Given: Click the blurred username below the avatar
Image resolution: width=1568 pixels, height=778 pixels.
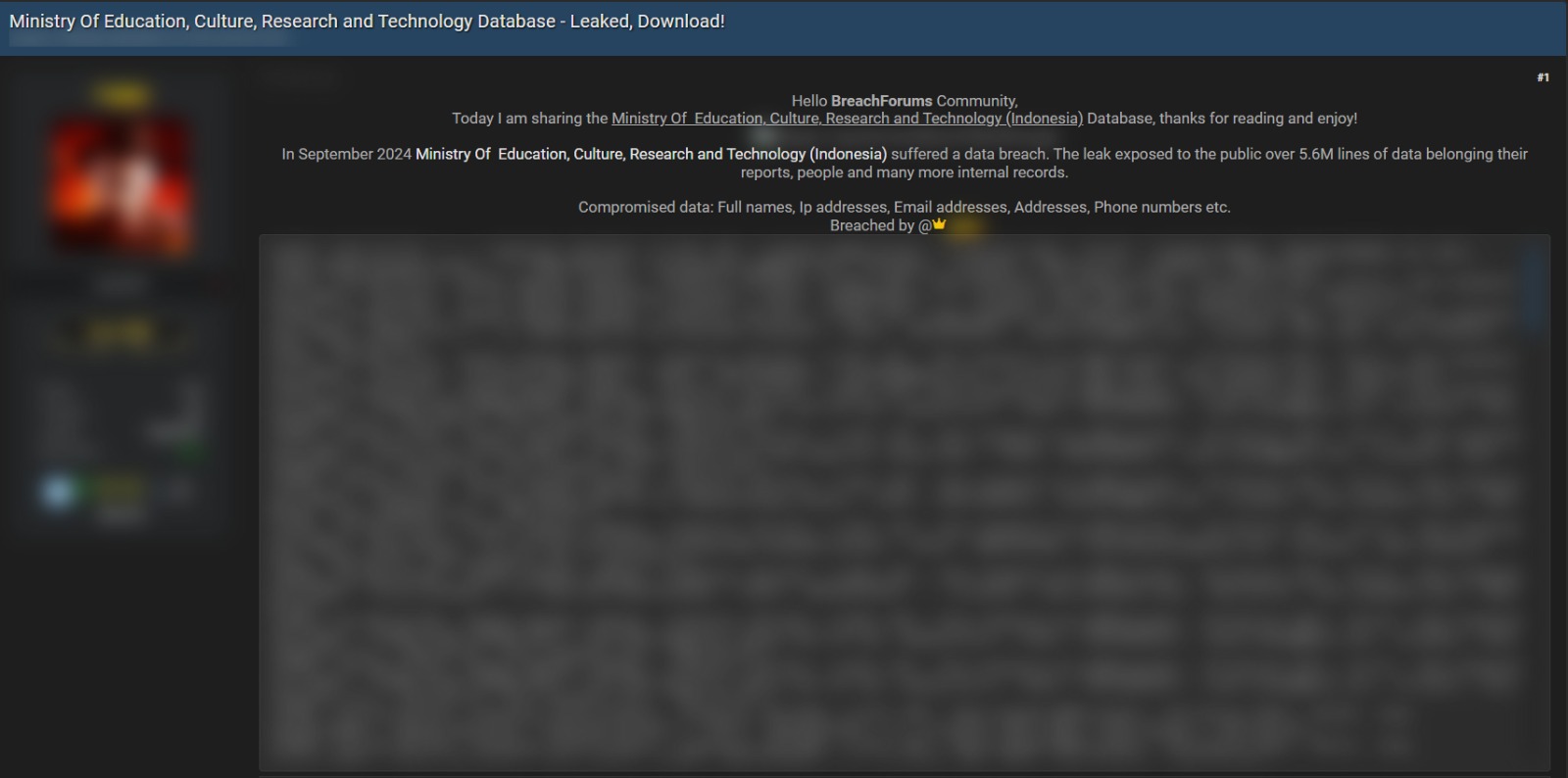Looking at the screenshot, I should 121,285.
